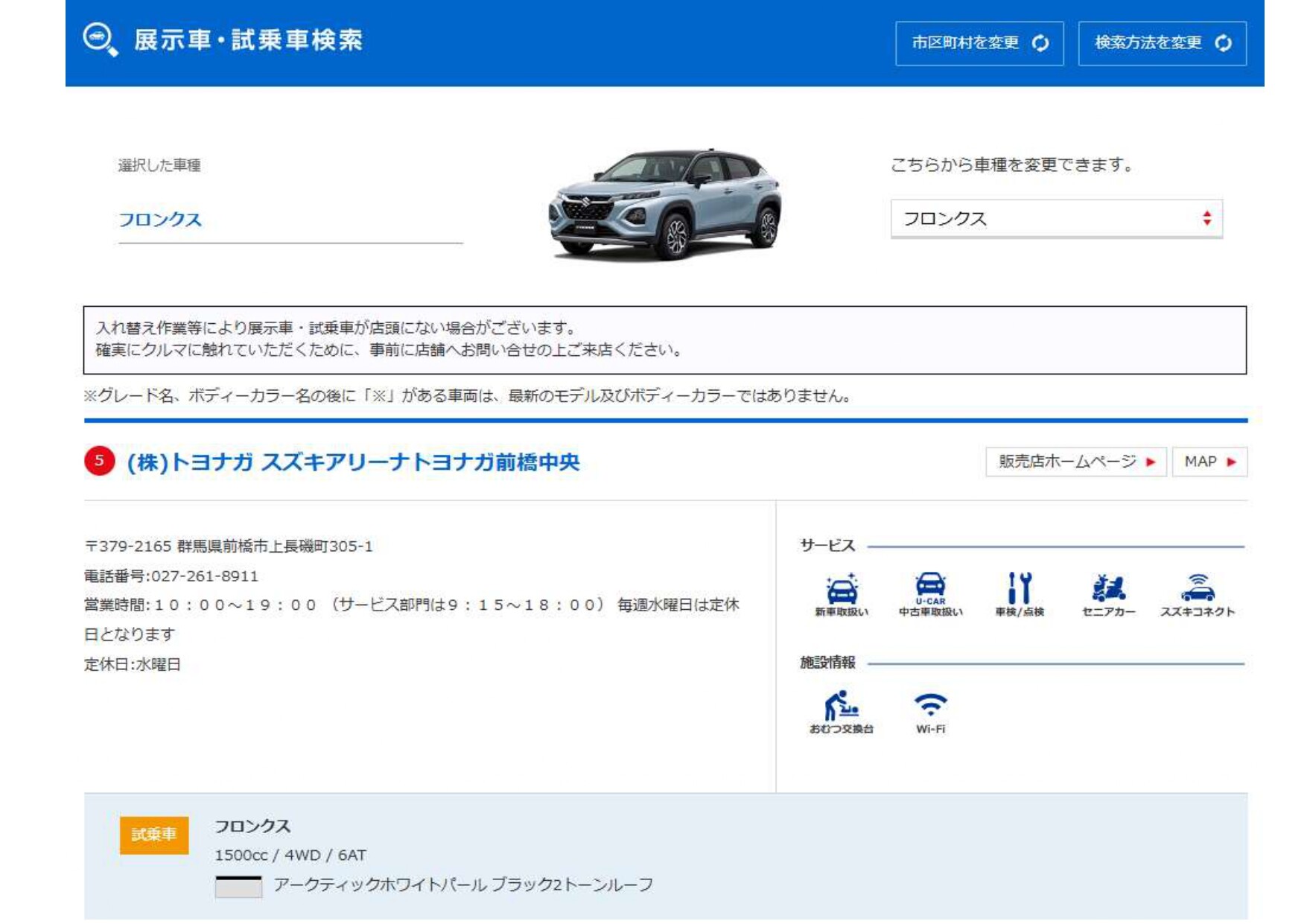
Task: Click 新車取扱い service icon
Action: (x=842, y=594)
